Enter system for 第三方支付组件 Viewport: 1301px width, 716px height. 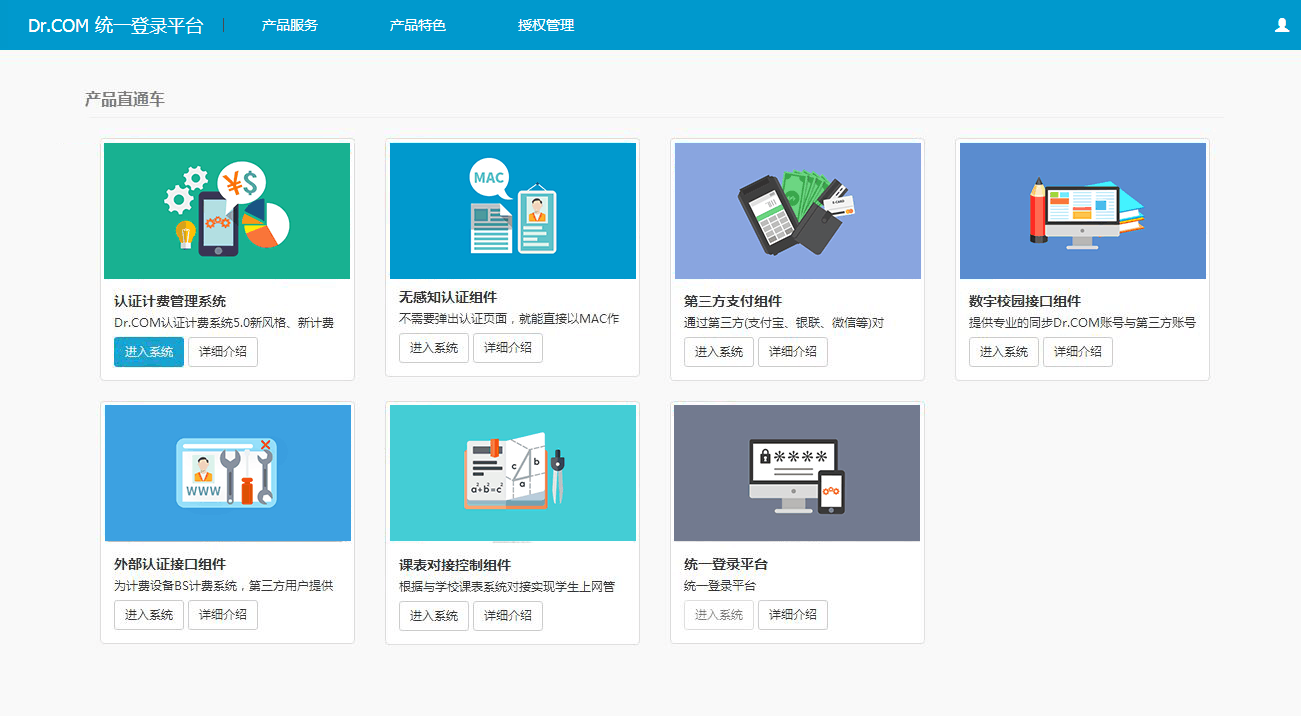click(719, 352)
